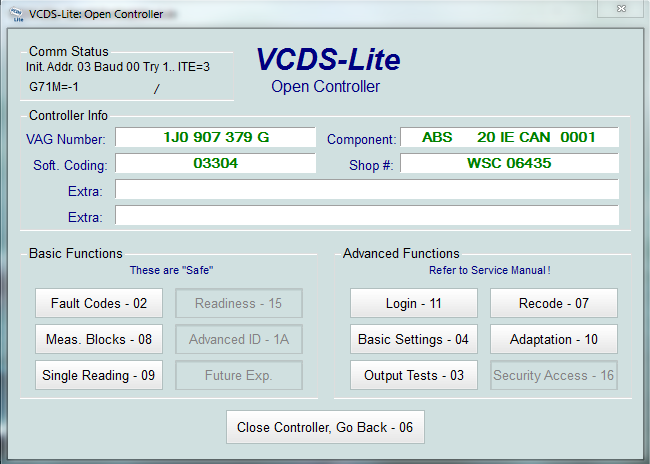Open Single Reading - 09

coord(99,375)
